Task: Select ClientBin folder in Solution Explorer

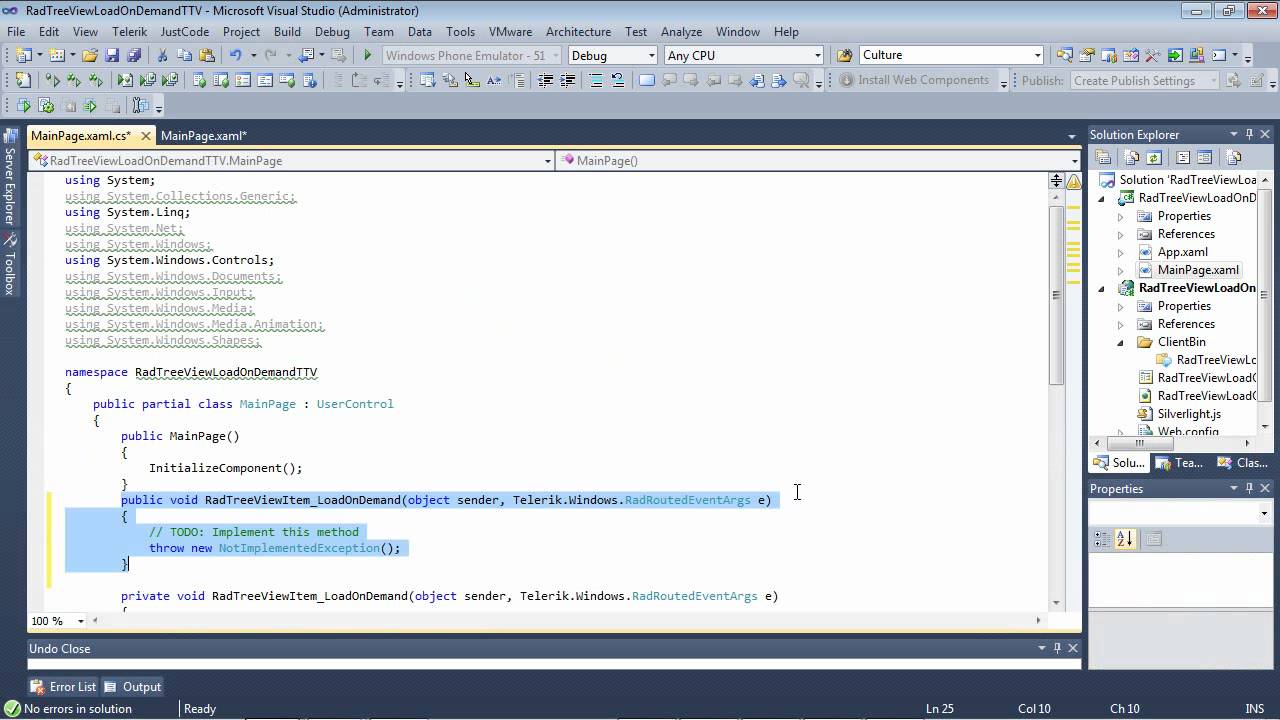Action: [1181, 342]
